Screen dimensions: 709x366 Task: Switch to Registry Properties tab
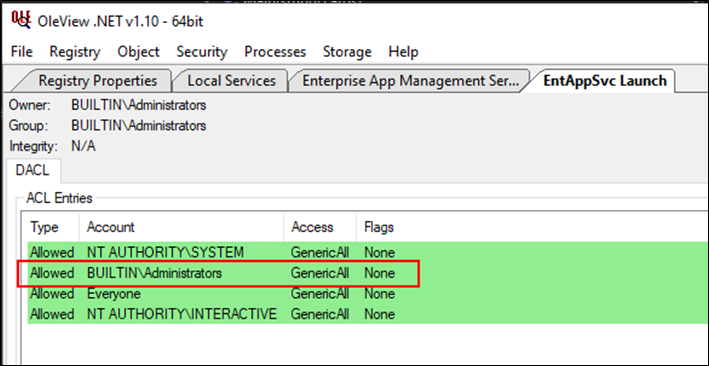click(95, 81)
